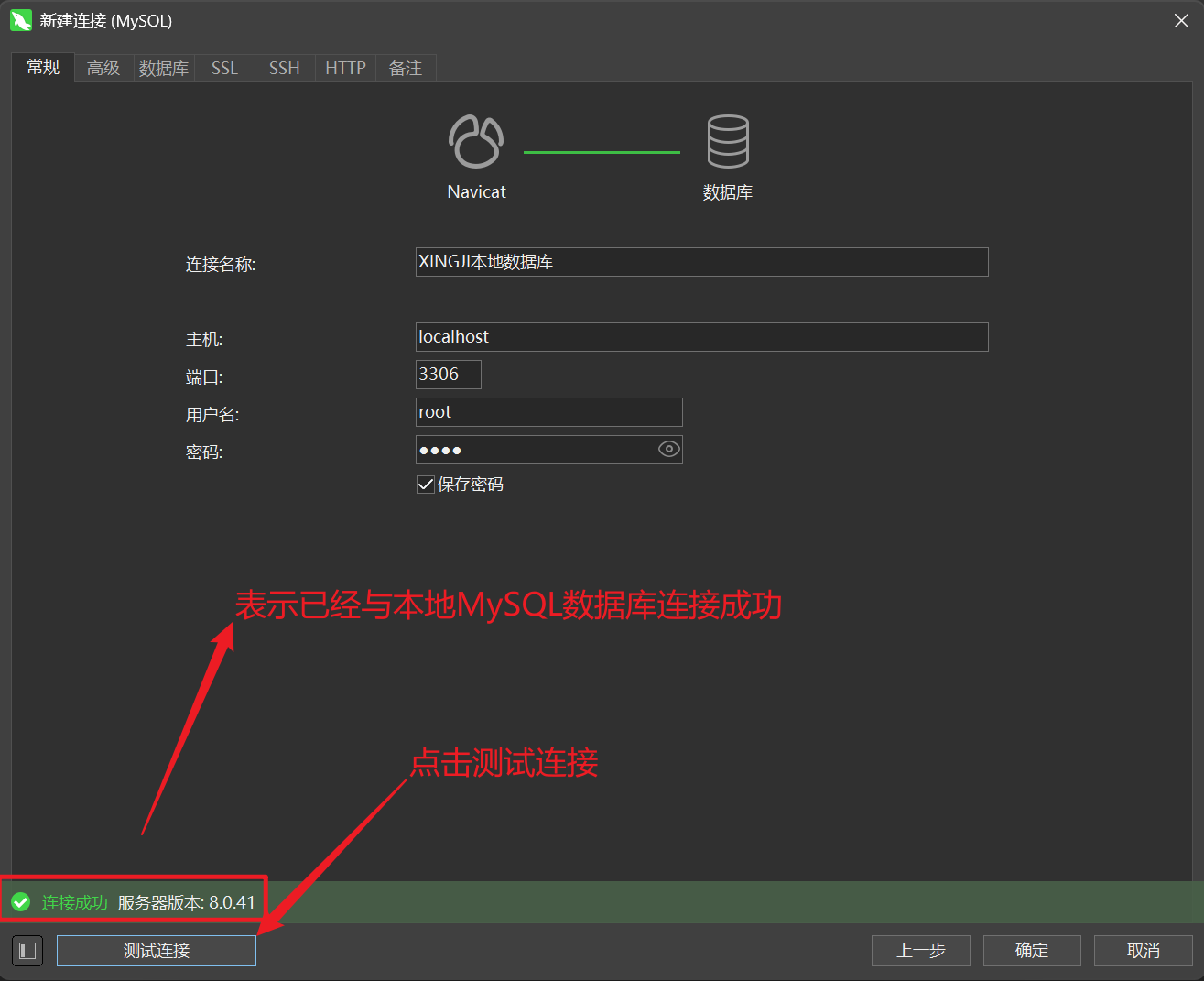
Task: Select the SSL tab
Action: tap(224, 68)
